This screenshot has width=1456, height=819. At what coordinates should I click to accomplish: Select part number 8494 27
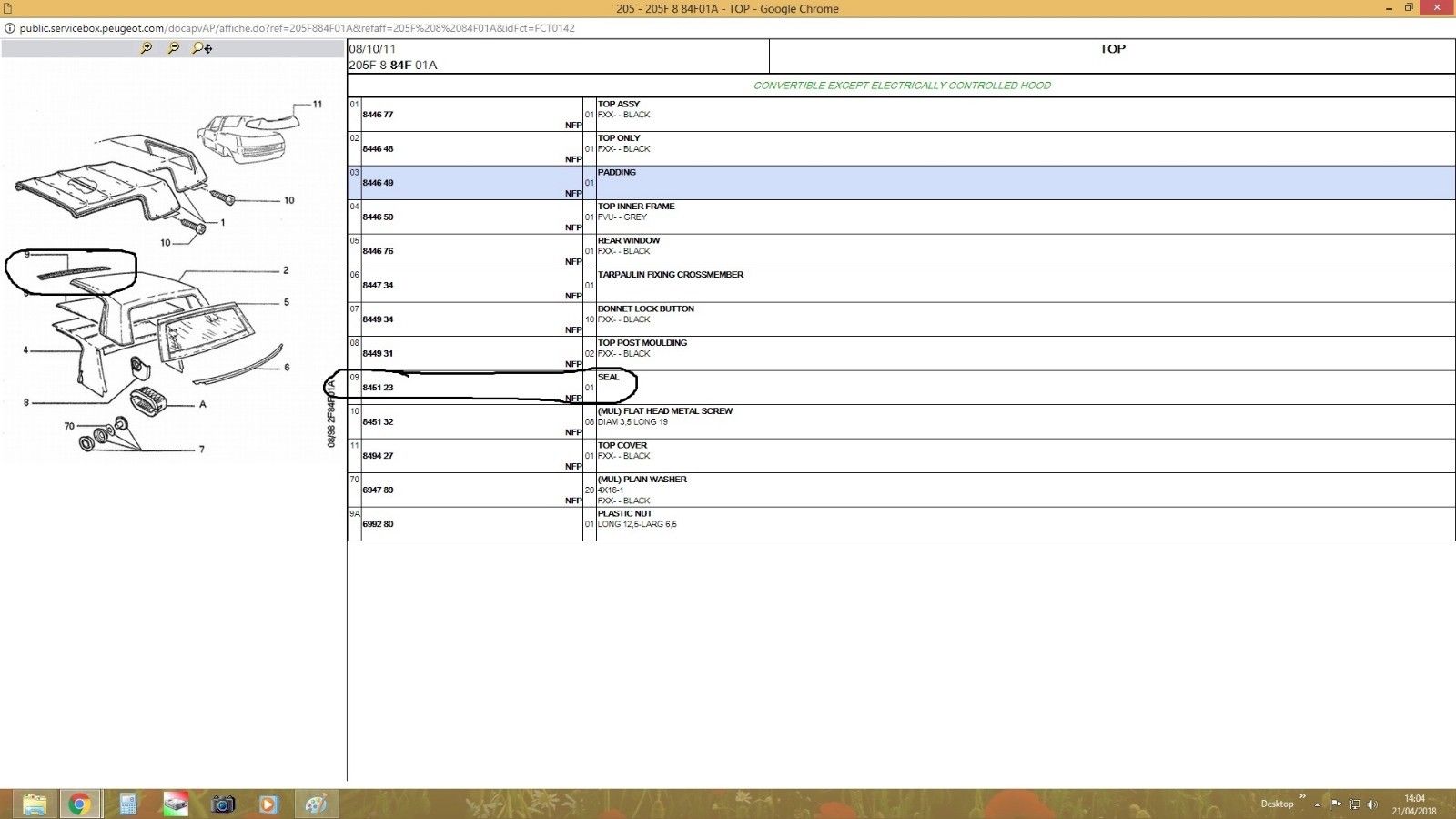coord(378,456)
